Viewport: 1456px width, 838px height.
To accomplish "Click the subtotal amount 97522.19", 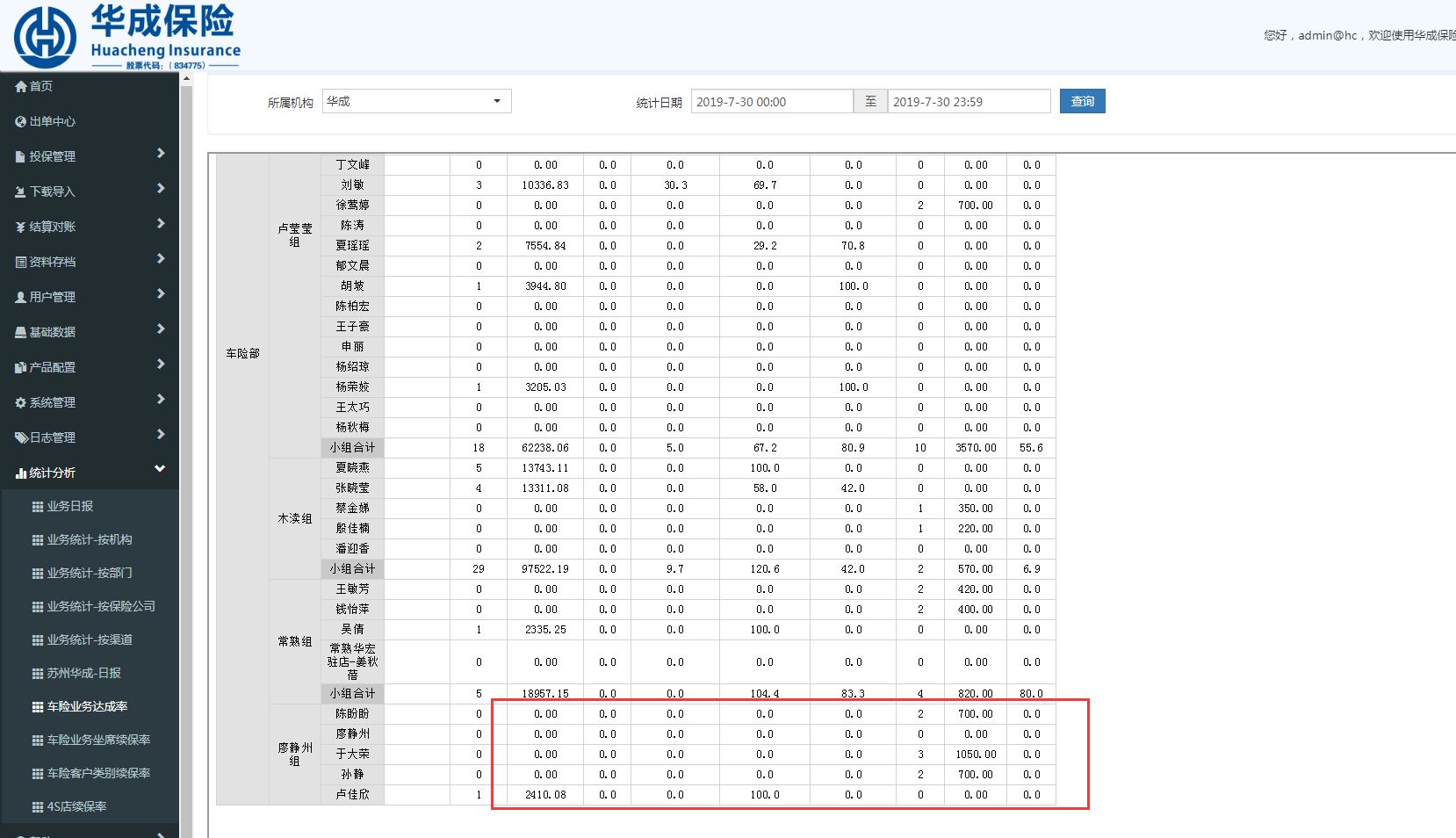I will 545,569.
